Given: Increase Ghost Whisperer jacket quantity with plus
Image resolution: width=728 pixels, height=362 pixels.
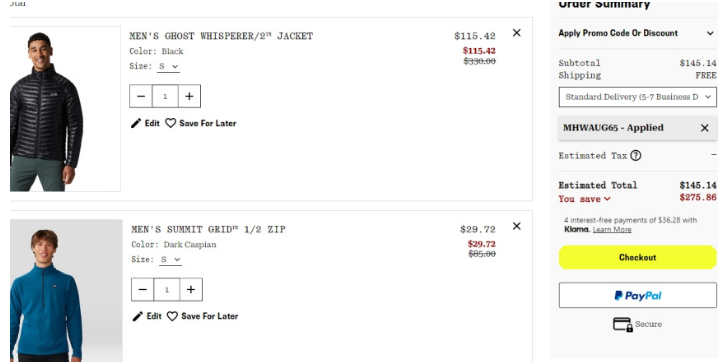Looking at the screenshot, I should pyautogui.click(x=189, y=96).
